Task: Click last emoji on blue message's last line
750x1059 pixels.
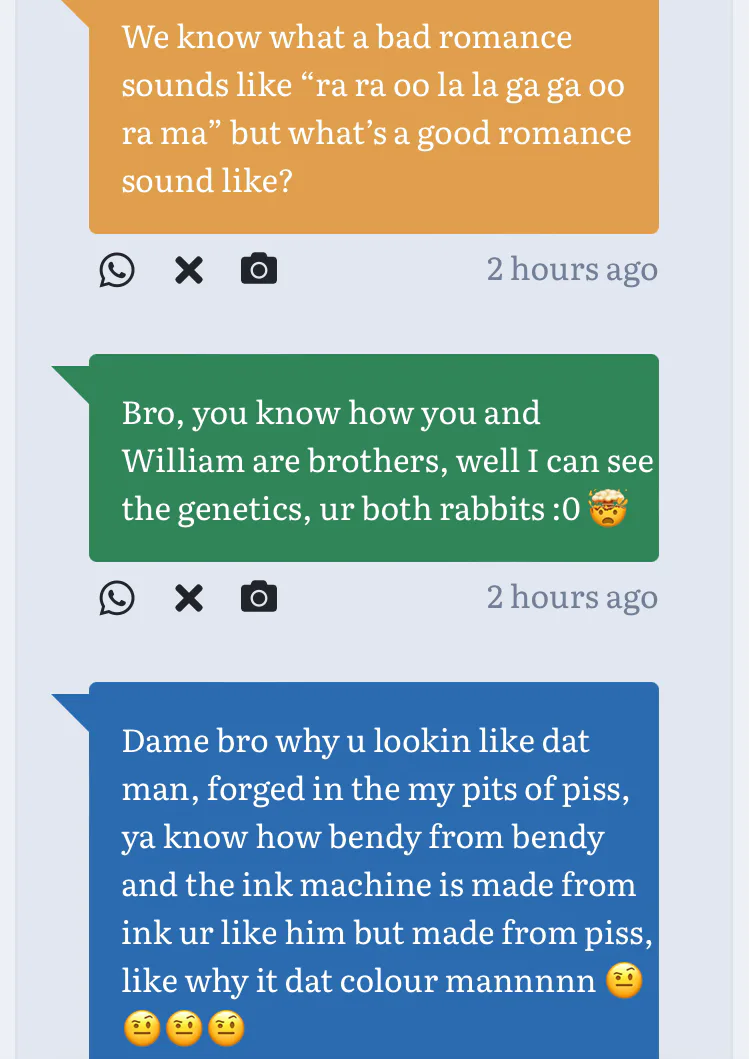Action: click(x=225, y=1029)
